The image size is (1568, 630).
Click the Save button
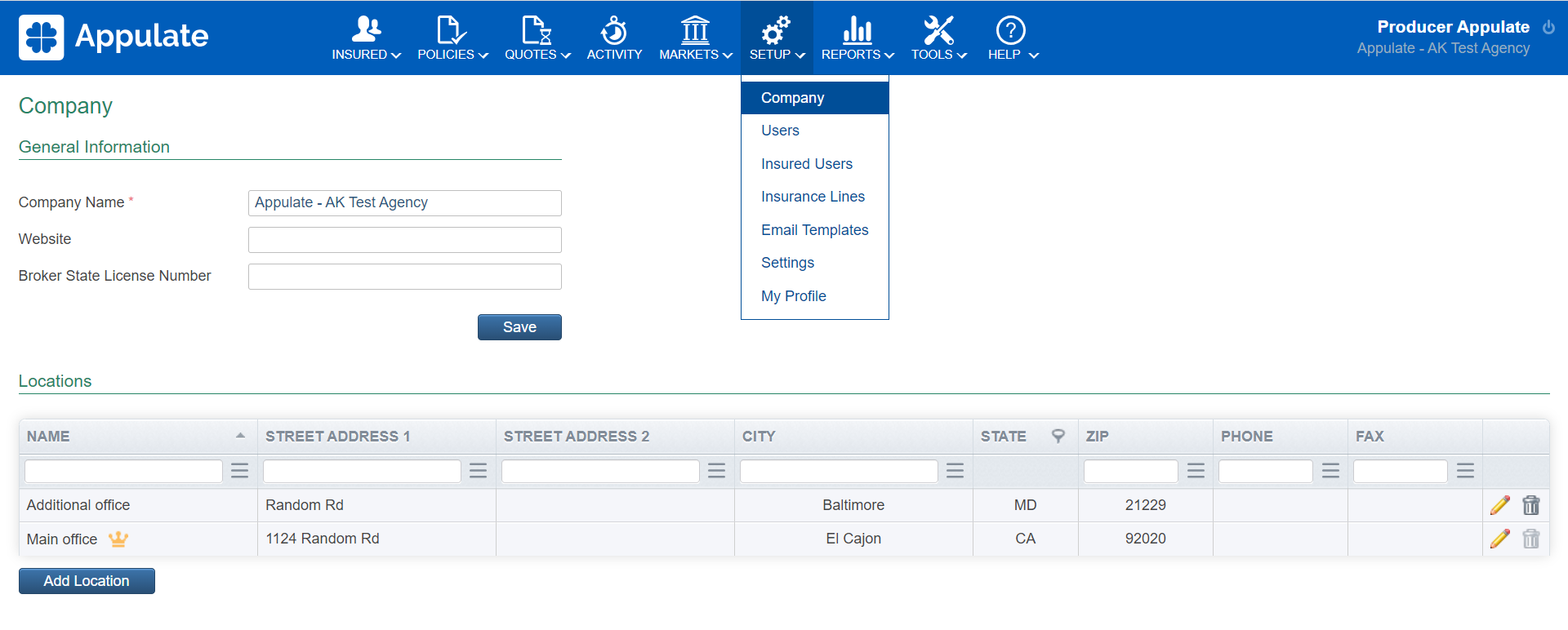tap(519, 327)
